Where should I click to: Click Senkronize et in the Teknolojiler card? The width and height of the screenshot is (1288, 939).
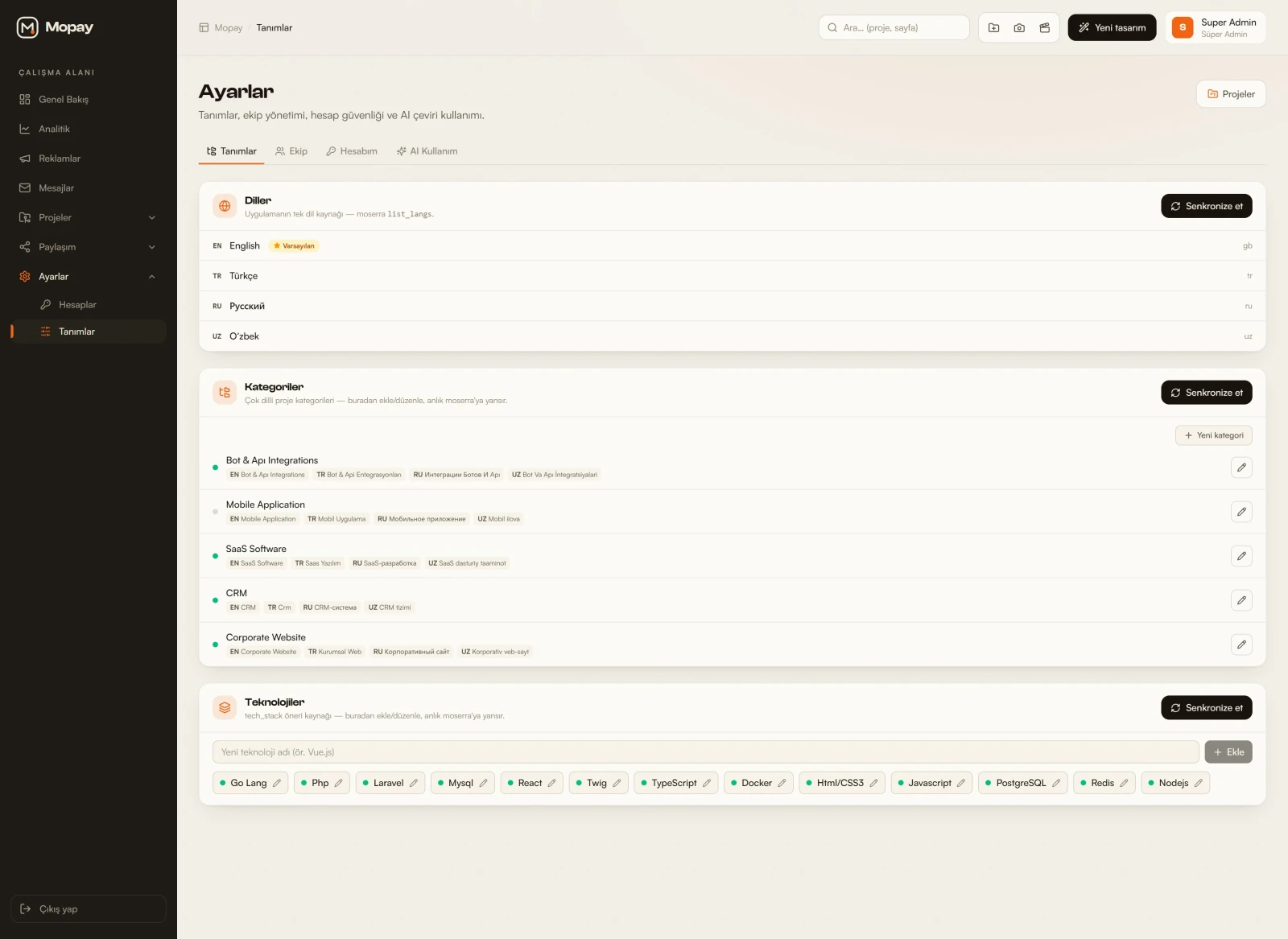(x=1206, y=708)
